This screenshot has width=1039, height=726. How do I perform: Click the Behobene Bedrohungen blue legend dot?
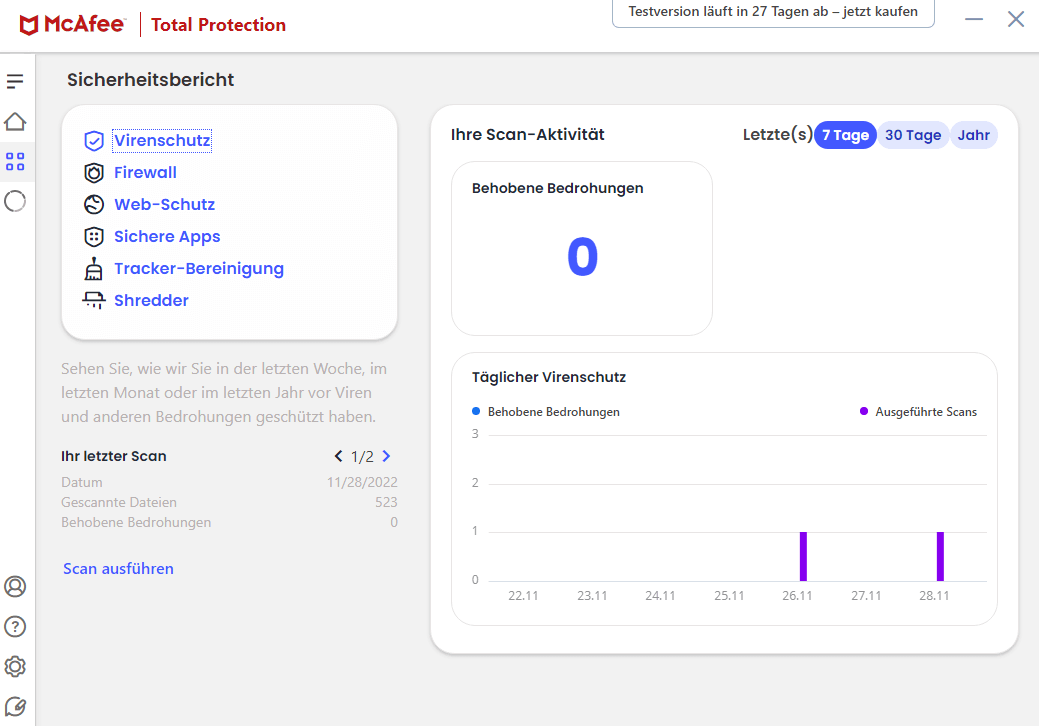(x=476, y=411)
